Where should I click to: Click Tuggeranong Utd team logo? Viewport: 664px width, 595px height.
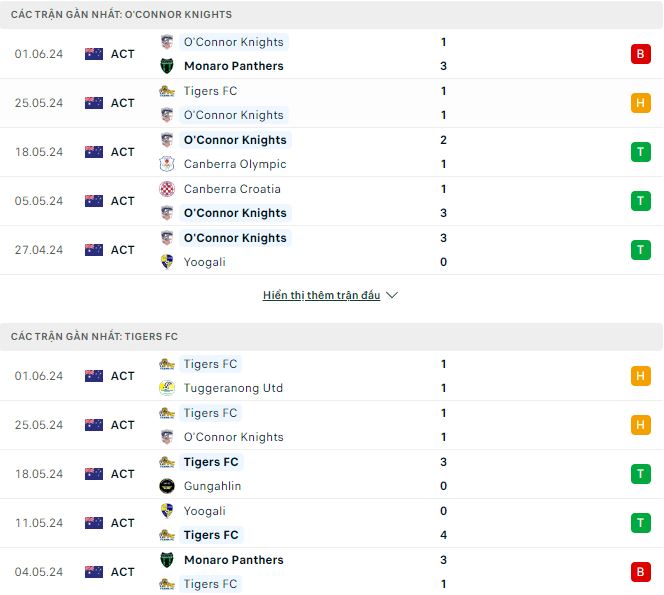coord(167,388)
